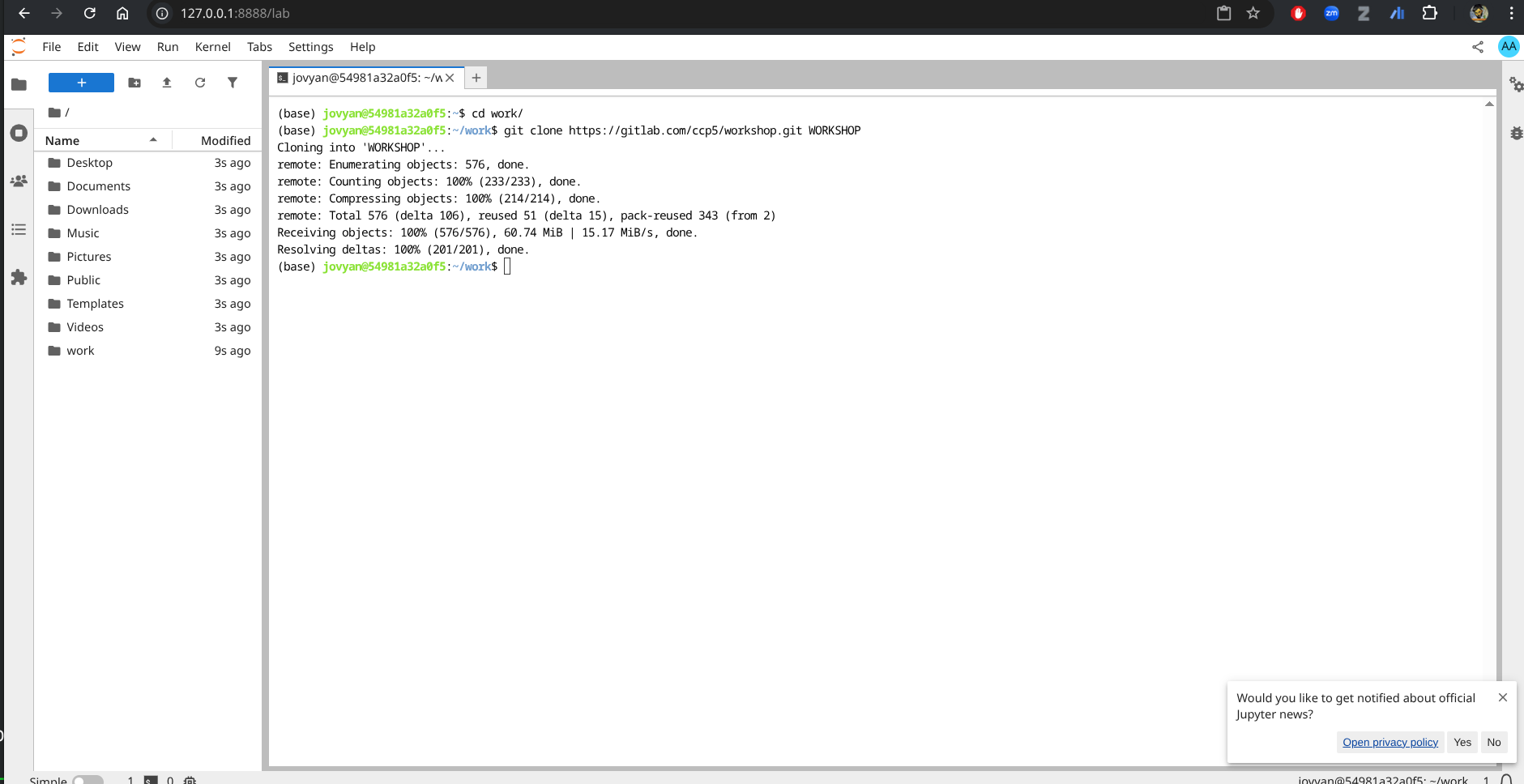Click the notification bell in status bar

pos(1506,780)
